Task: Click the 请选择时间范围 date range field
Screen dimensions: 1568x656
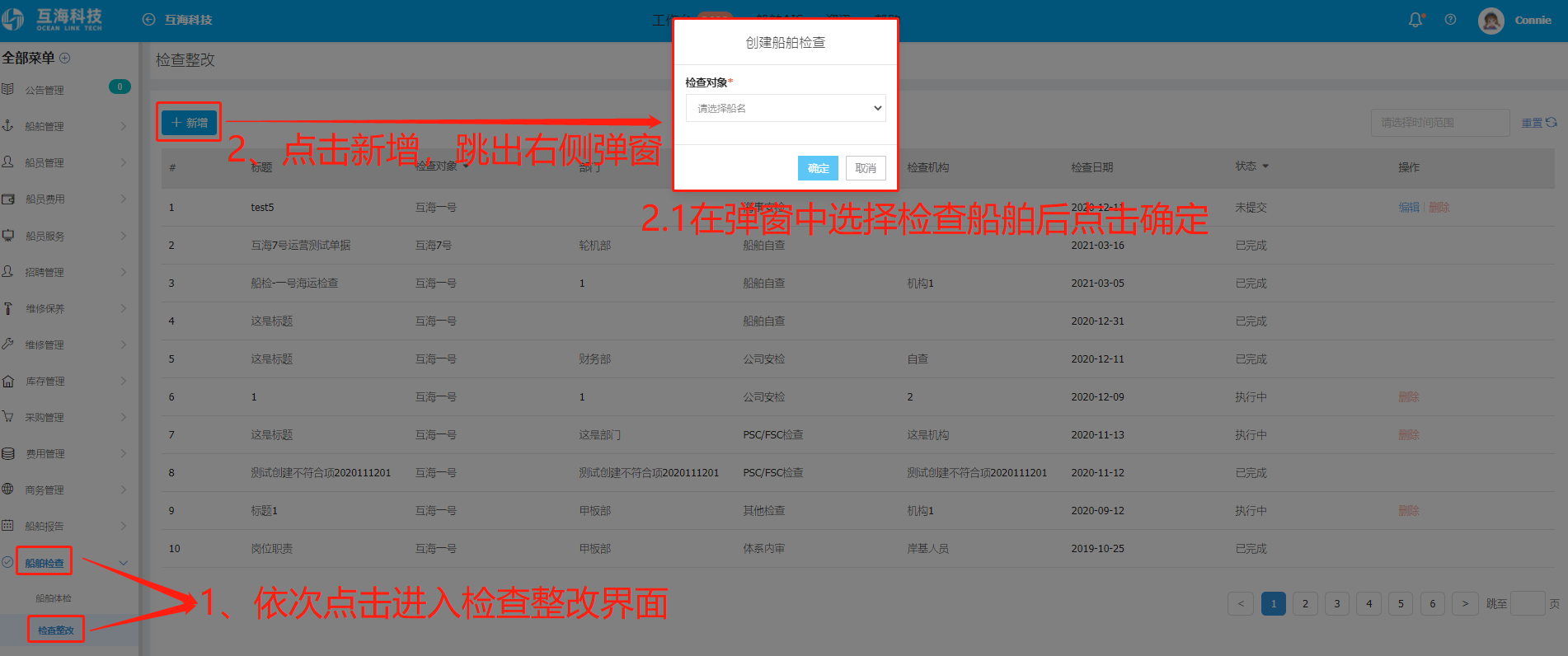Action: [x=1440, y=122]
